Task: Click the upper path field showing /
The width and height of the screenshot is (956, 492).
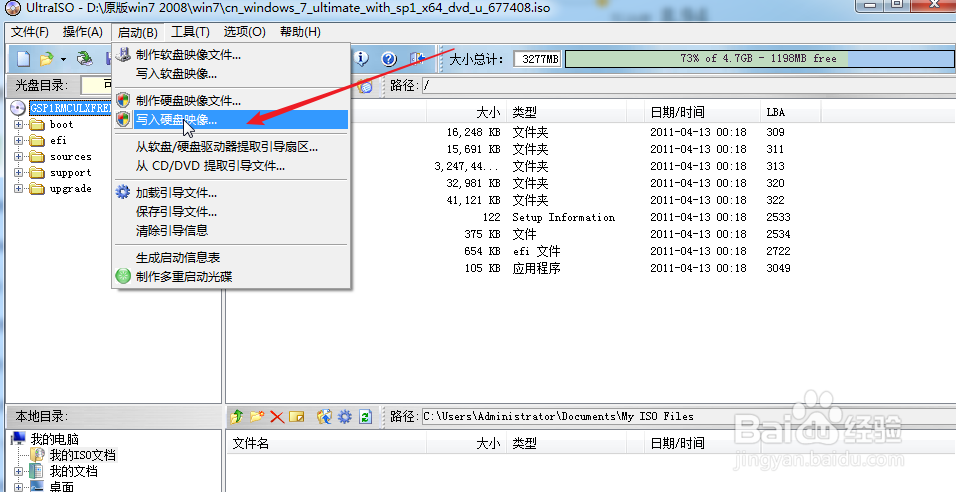Action: 688,85
